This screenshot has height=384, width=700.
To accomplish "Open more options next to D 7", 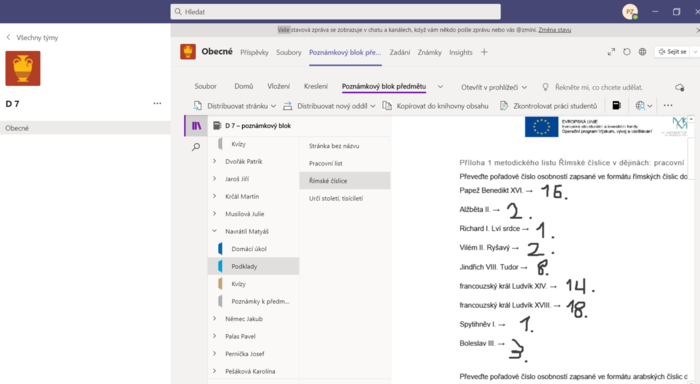I will pos(157,104).
